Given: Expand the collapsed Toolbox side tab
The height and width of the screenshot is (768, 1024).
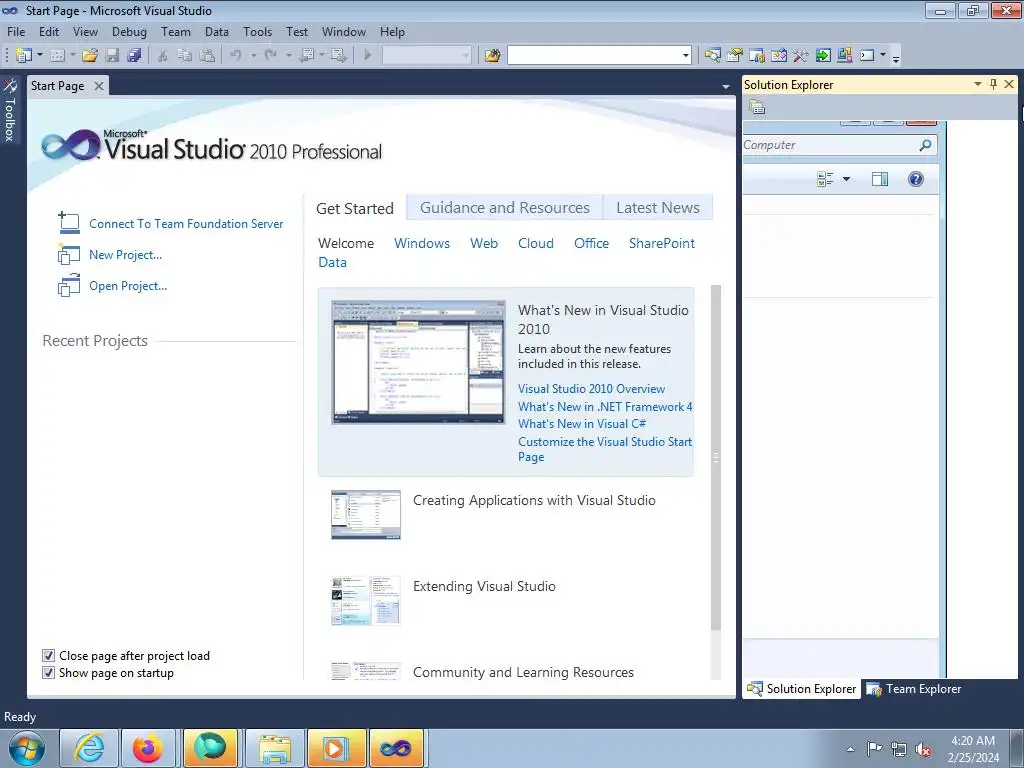Looking at the screenshot, I should click(10, 110).
